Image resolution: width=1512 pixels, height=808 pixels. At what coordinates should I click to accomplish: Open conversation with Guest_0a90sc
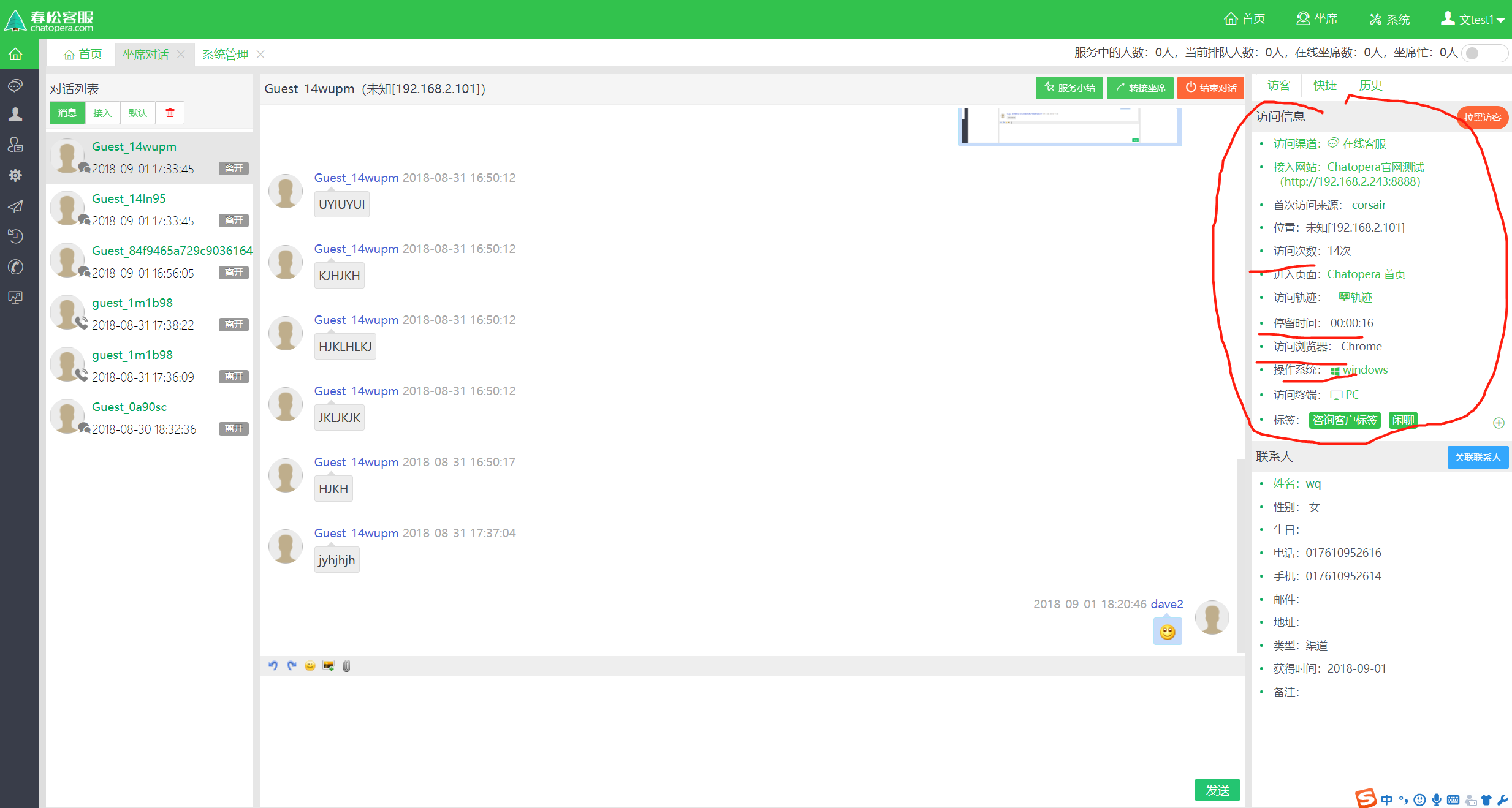pos(150,418)
